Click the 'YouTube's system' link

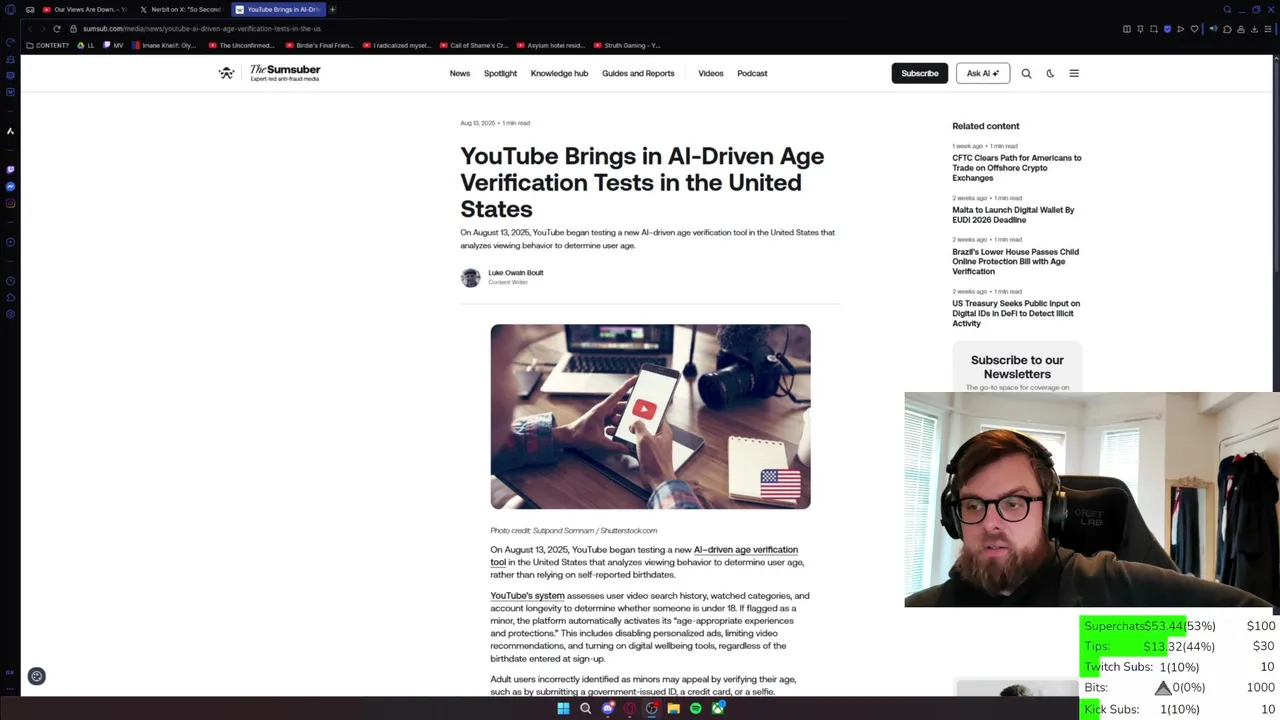527,596
